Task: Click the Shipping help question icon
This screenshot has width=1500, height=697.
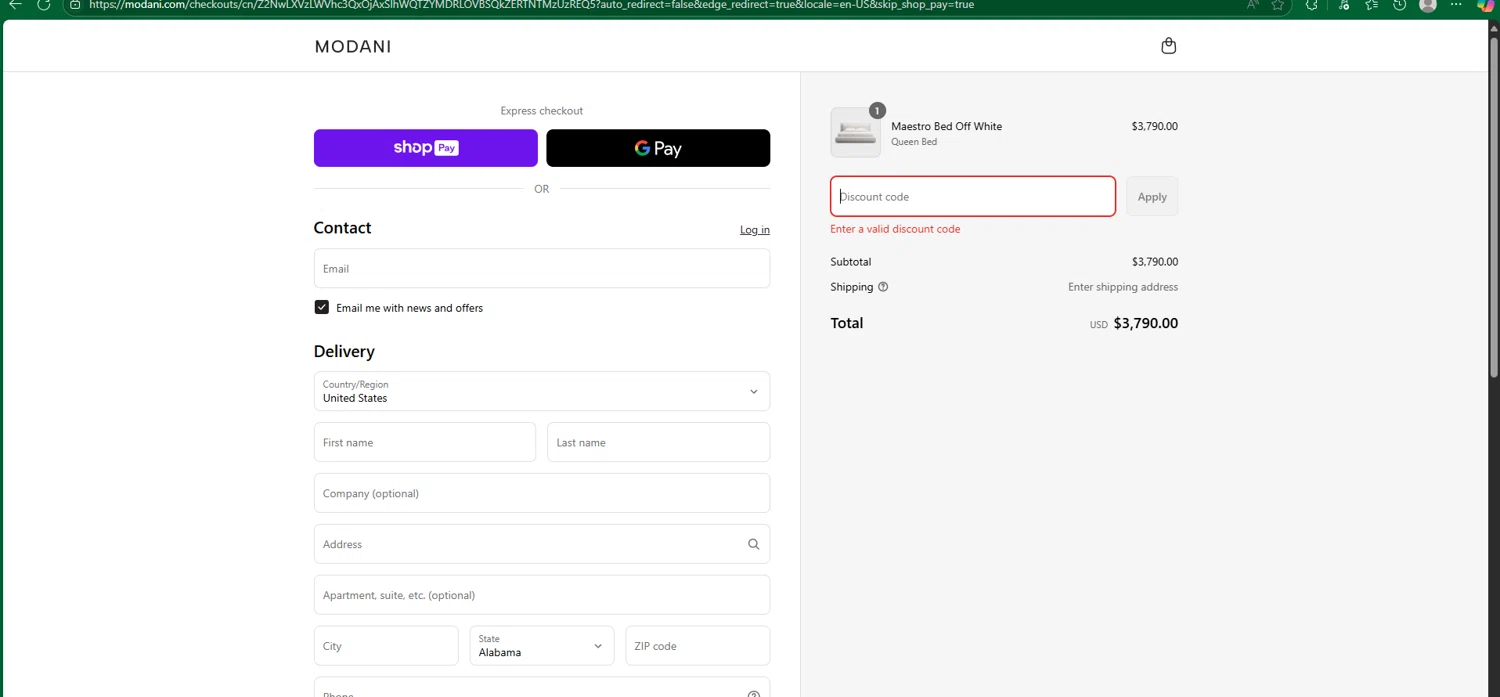Action: pos(883,287)
